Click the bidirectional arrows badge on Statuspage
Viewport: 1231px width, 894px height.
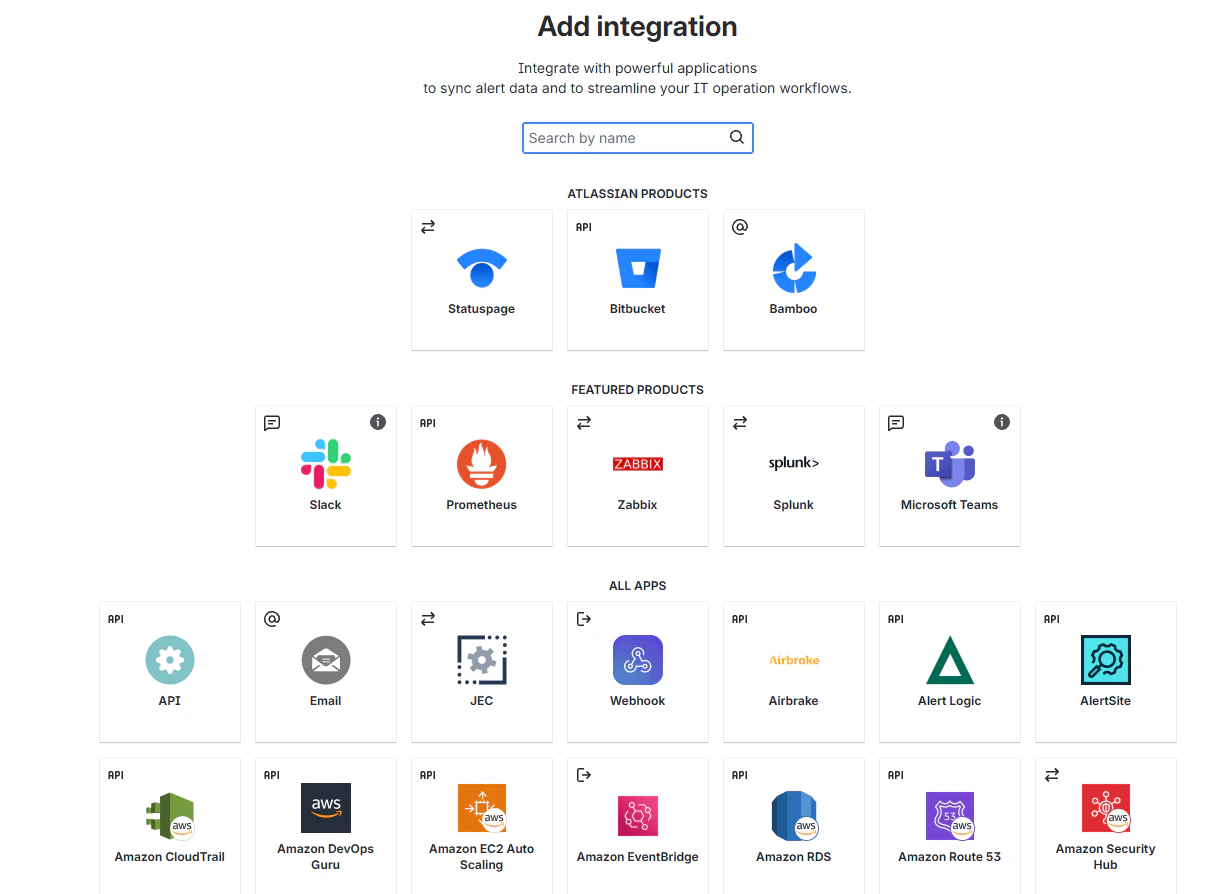coord(428,227)
